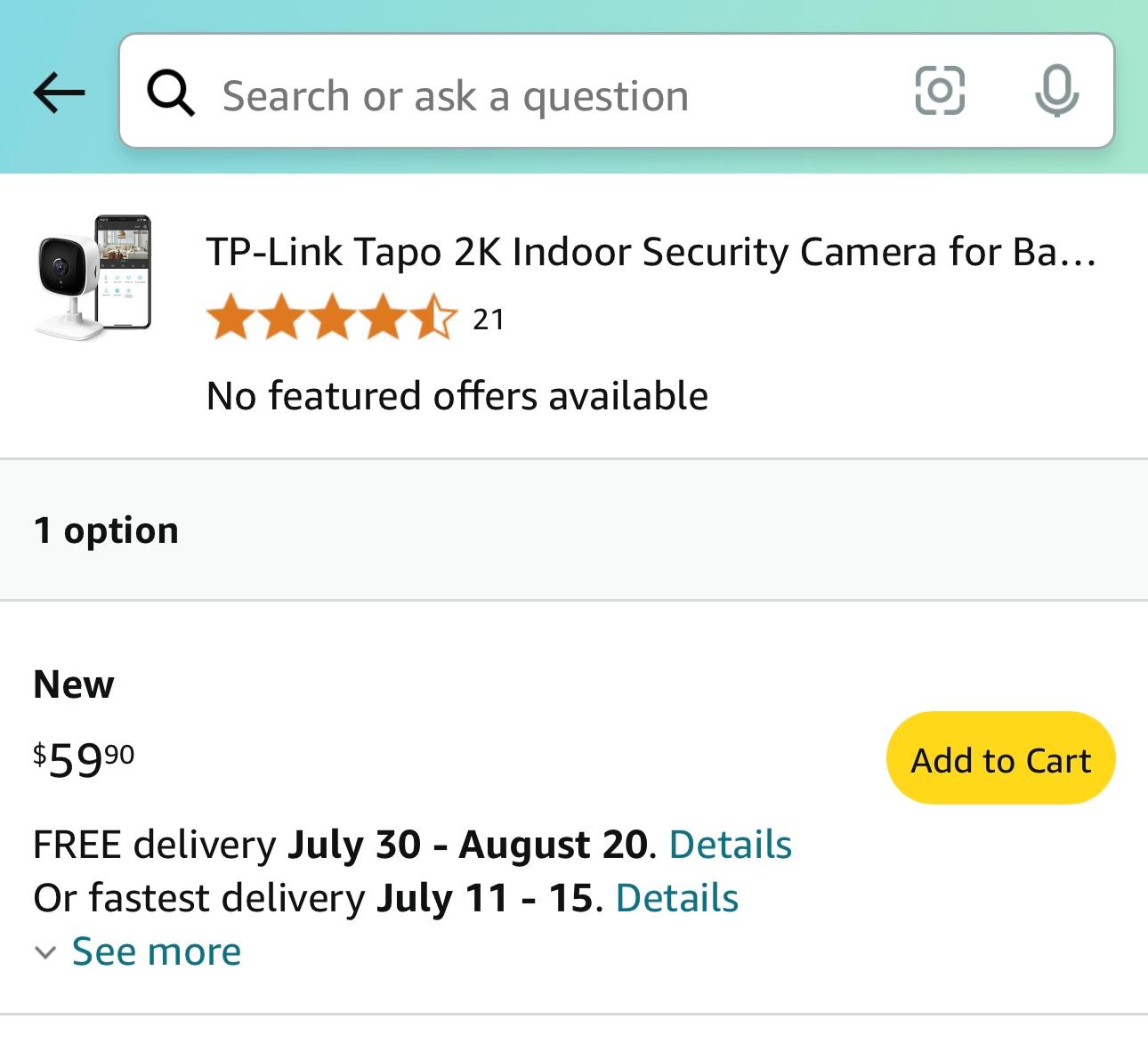Click the July 11 - 15 fastest date
This screenshot has width=1148, height=1044.
(x=484, y=898)
